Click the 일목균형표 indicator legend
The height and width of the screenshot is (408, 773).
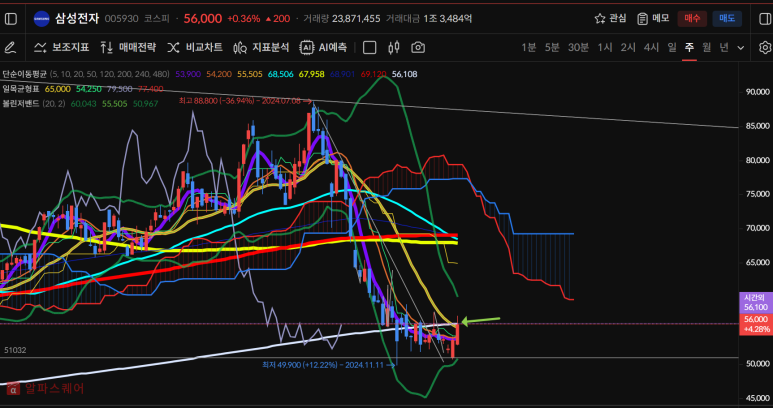[x=21, y=89]
